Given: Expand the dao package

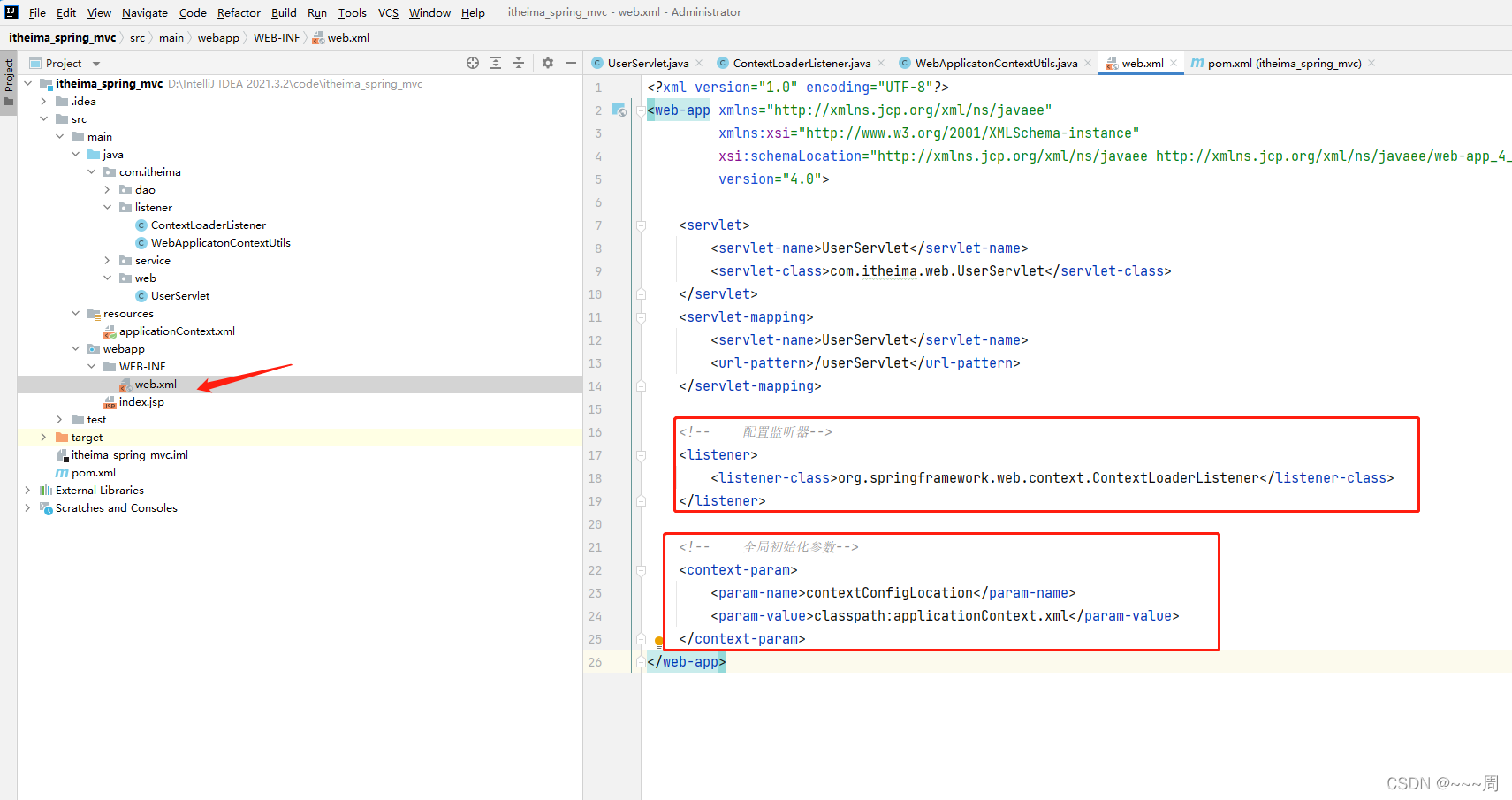Looking at the screenshot, I should point(107,189).
